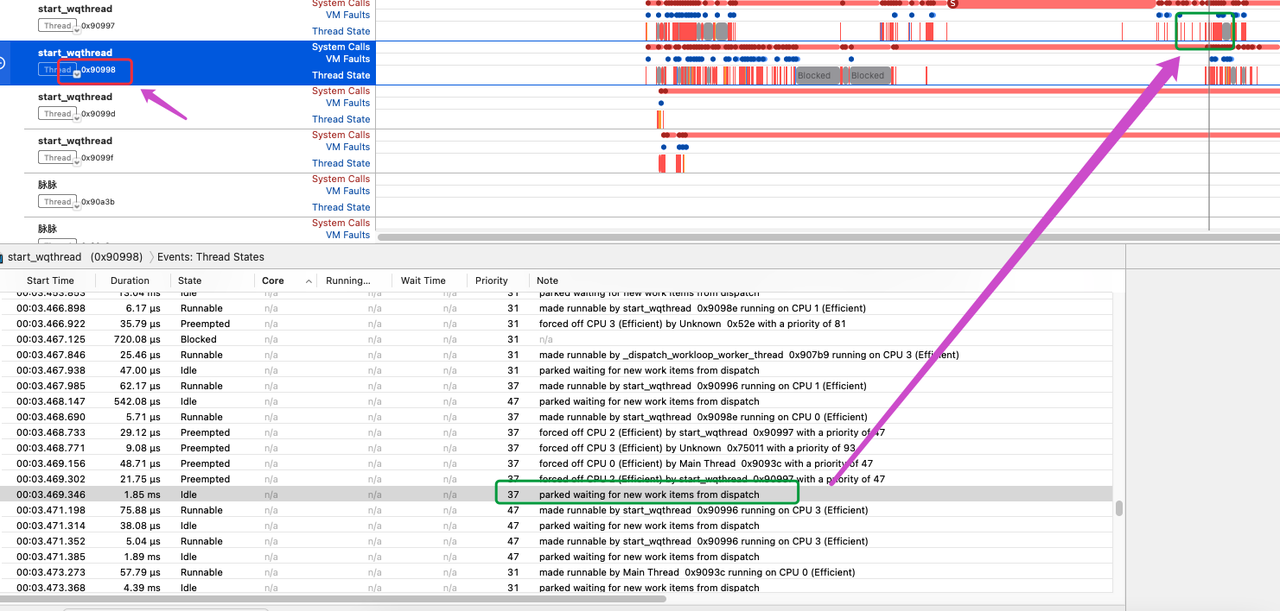Open Thread dropdown for thread 0x90998

point(59,70)
